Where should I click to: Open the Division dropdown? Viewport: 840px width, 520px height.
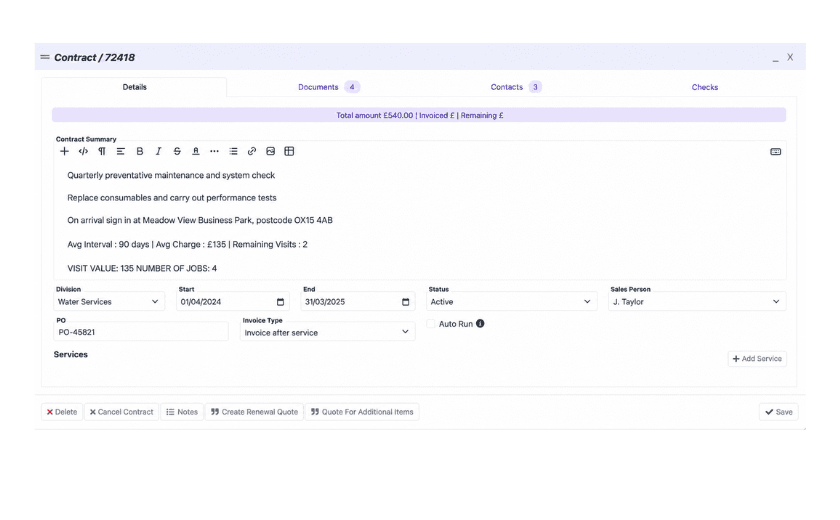click(x=109, y=302)
